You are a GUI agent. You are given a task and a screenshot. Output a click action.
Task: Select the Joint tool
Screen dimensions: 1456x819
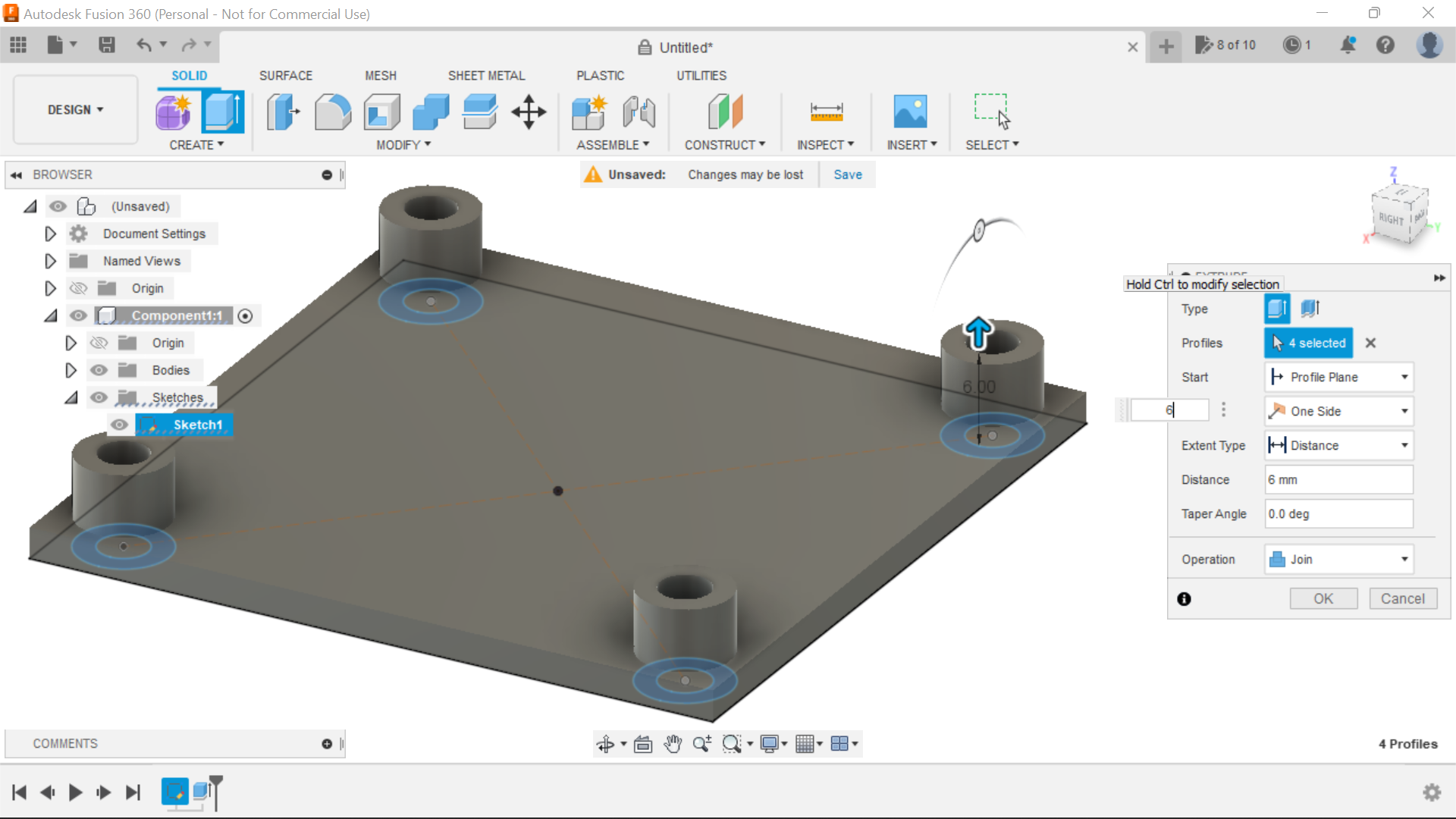tap(639, 112)
